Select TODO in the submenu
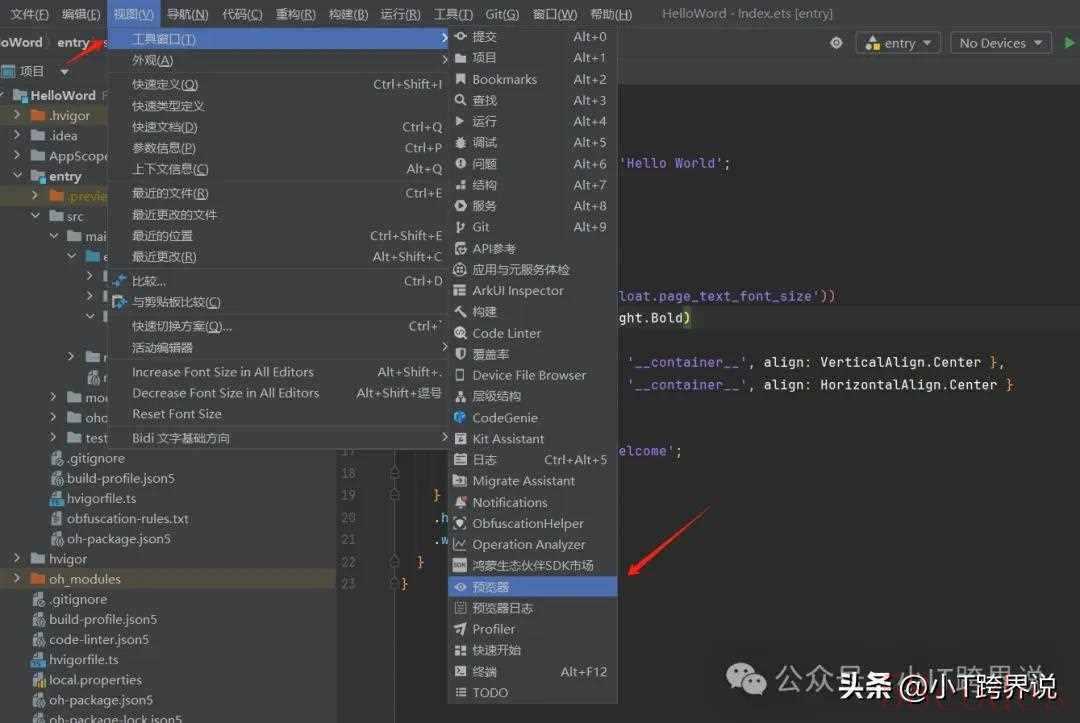The height and width of the screenshot is (723, 1080). (x=532, y=693)
